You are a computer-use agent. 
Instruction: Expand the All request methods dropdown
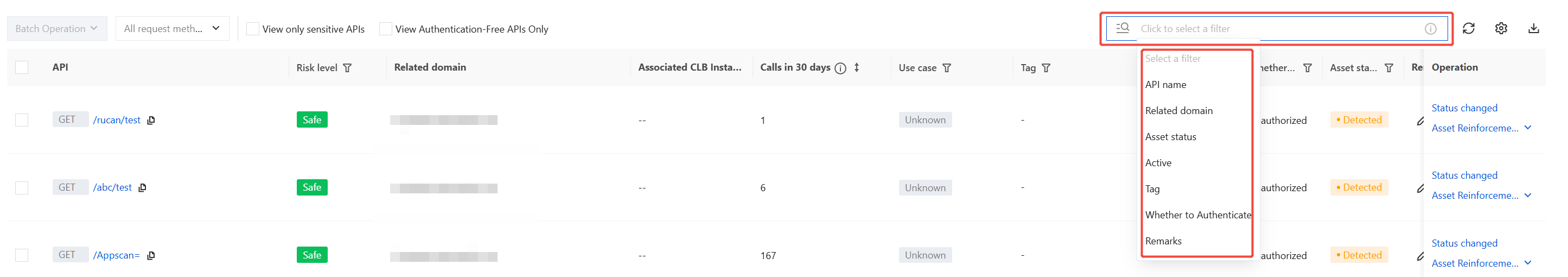(x=171, y=29)
